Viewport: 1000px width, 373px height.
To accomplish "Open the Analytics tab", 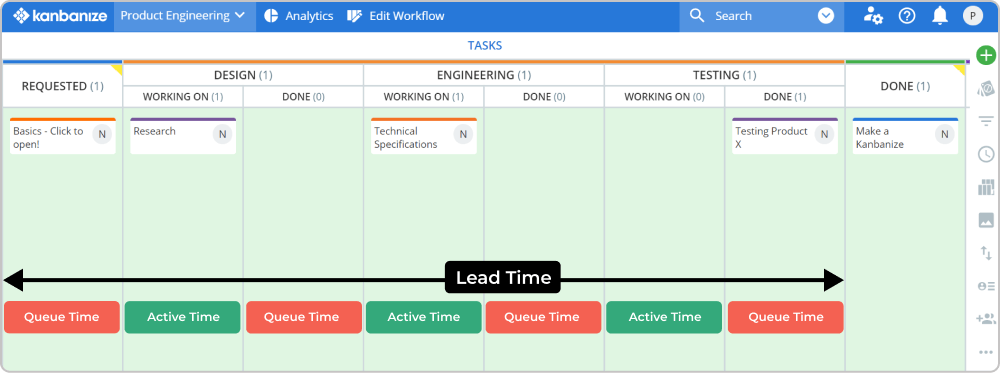I will coord(299,16).
